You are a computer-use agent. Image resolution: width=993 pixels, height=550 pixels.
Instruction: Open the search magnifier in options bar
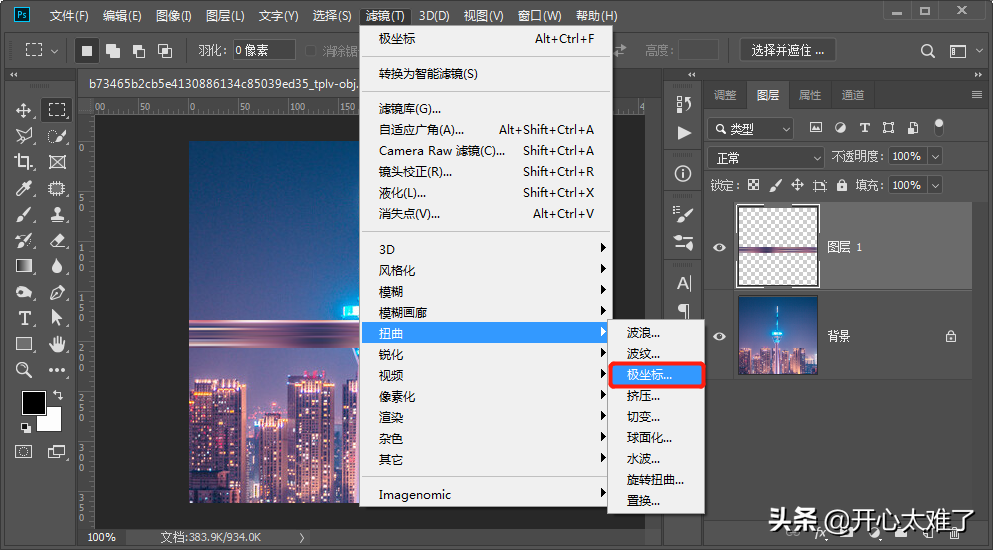pyautogui.click(x=927, y=51)
